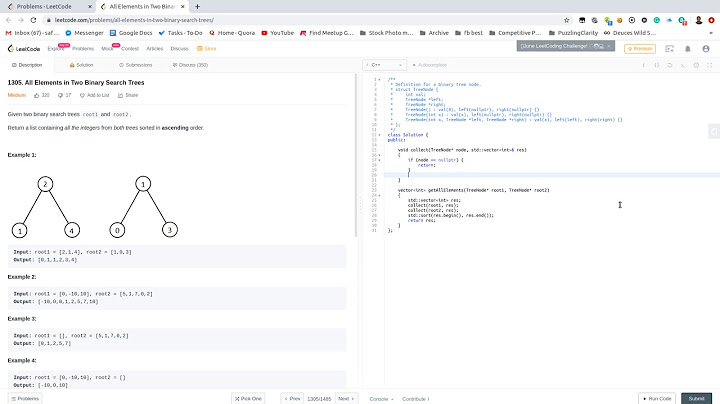This screenshot has width=720, height=404.
Task: Open the playground icon next to Premium
Action: 669,49
